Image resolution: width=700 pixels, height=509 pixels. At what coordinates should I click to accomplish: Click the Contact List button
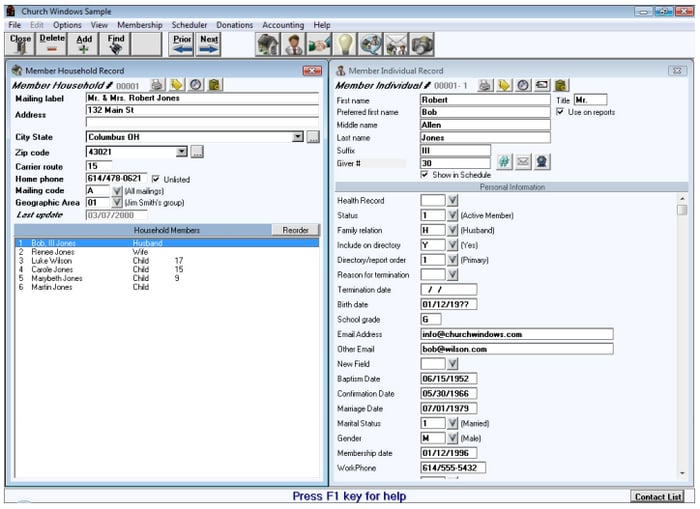coord(658,496)
